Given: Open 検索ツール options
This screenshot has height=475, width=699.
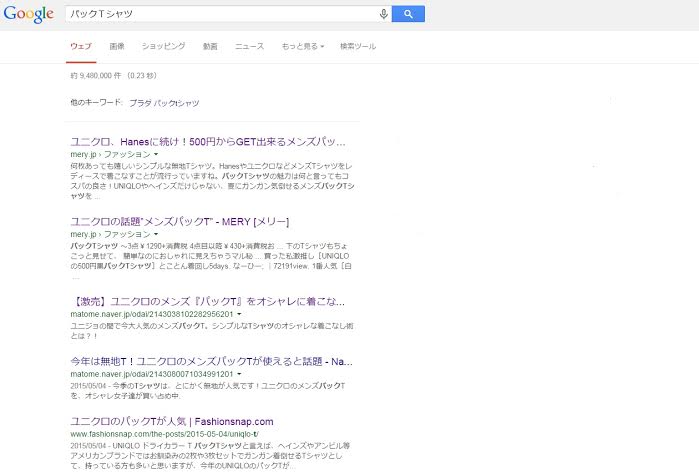Looking at the screenshot, I should pyautogui.click(x=358, y=46).
